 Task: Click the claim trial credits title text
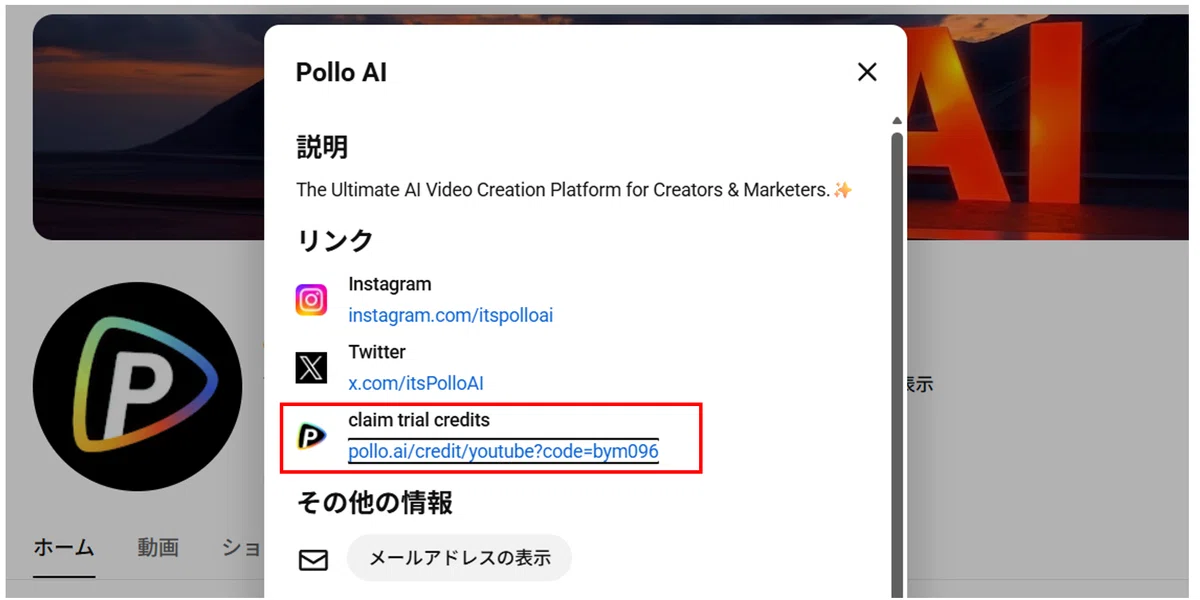click(x=419, y=420)
